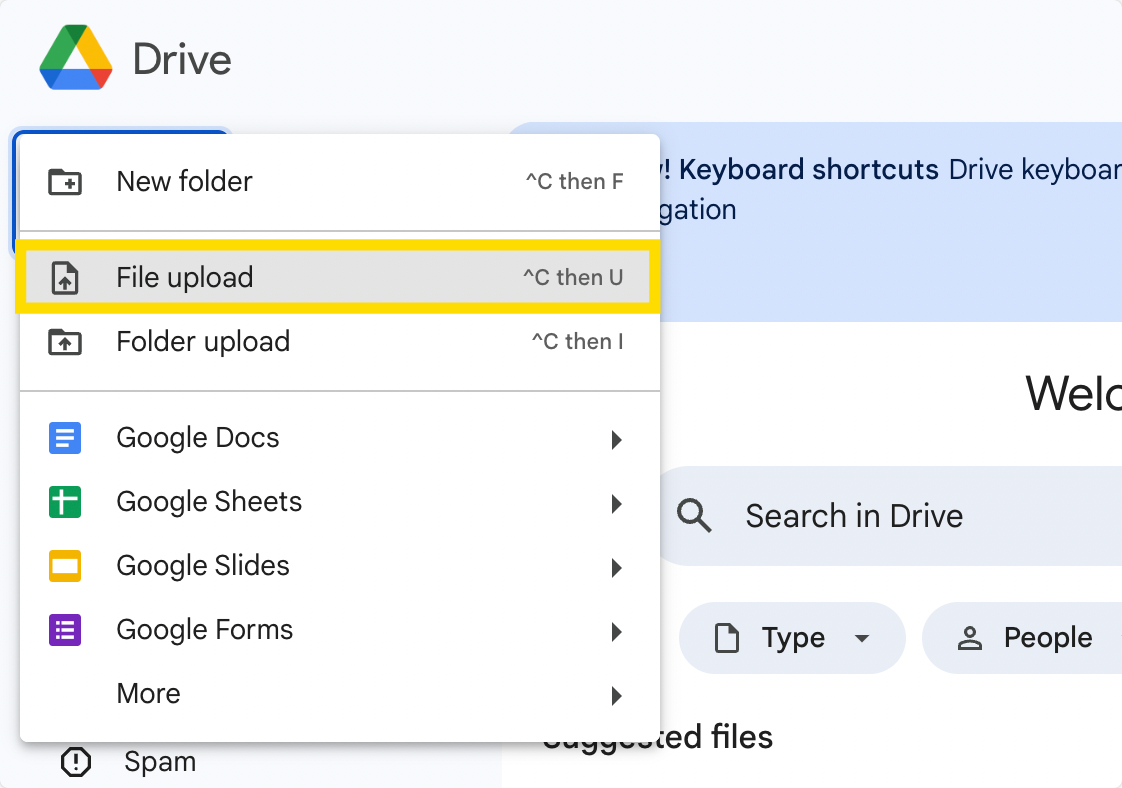
Task: Click the Drive title text
Action: coord(182,59)
